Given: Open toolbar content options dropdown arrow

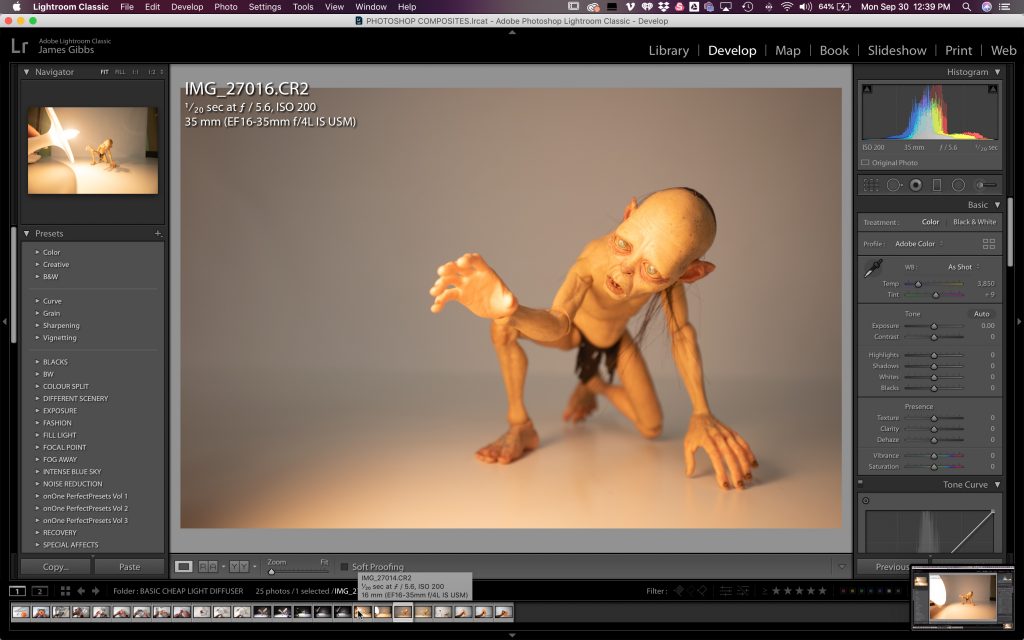Looking at the screenshot, I should [x=842, y=567].
